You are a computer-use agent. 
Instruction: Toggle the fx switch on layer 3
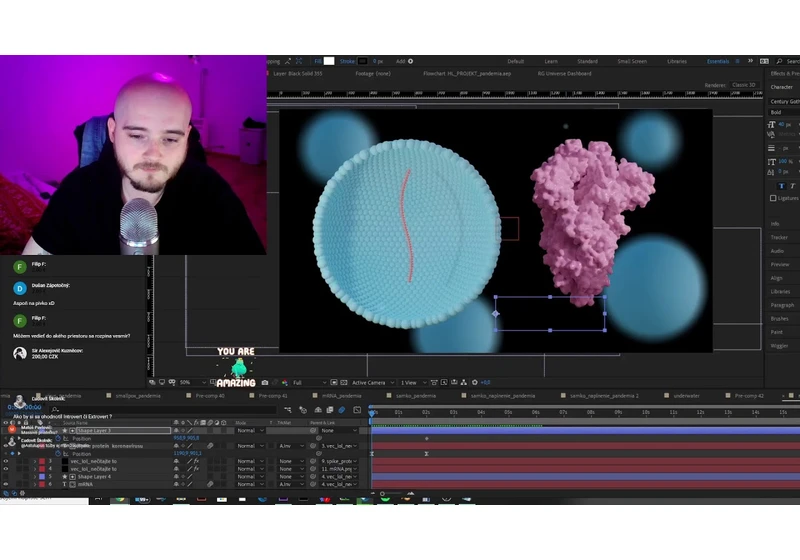pos(196,461)
